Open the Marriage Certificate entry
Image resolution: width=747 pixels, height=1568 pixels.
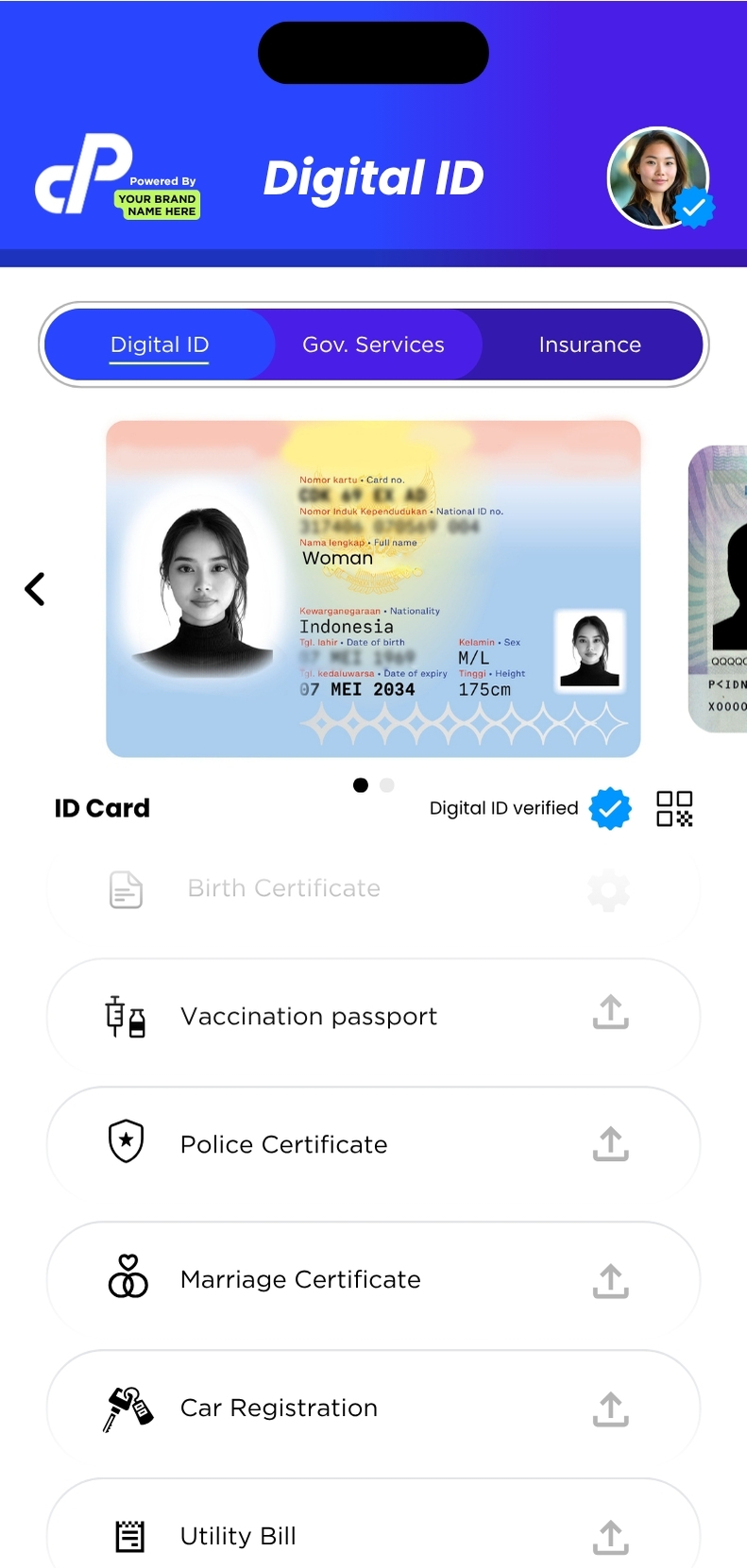pos(373,1280)
